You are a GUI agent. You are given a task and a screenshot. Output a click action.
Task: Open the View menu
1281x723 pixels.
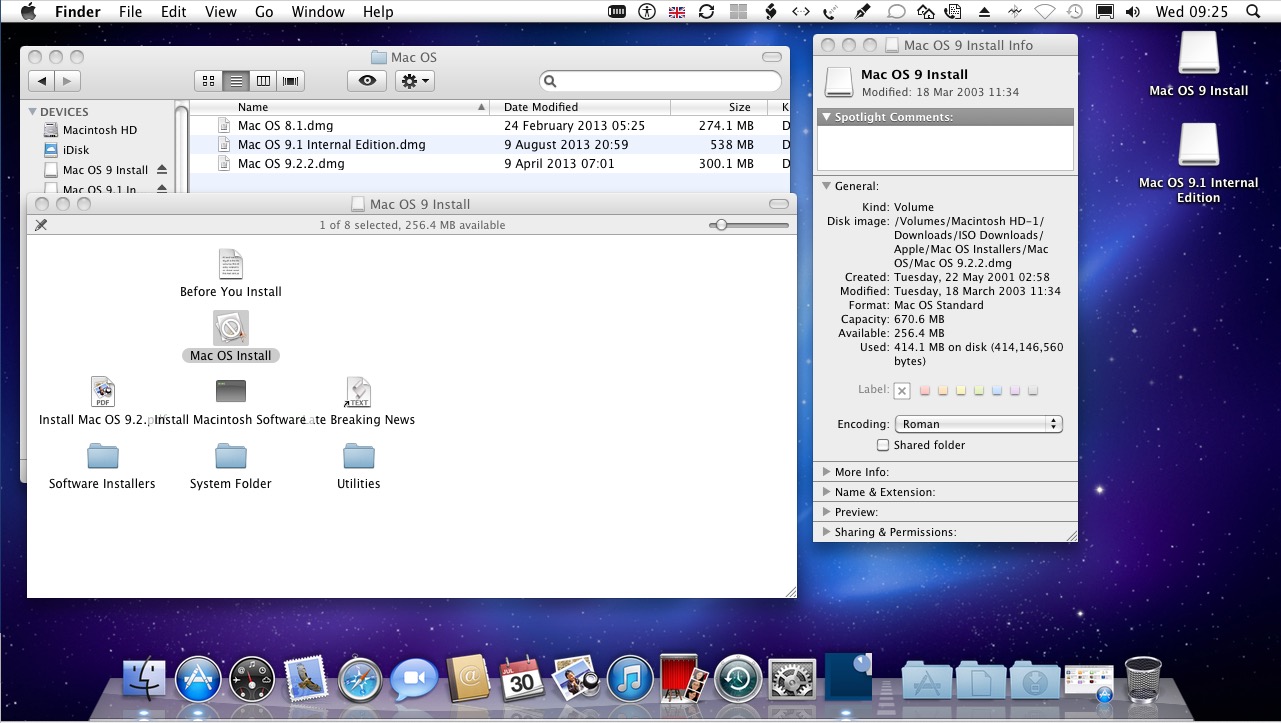pos(220,12)
